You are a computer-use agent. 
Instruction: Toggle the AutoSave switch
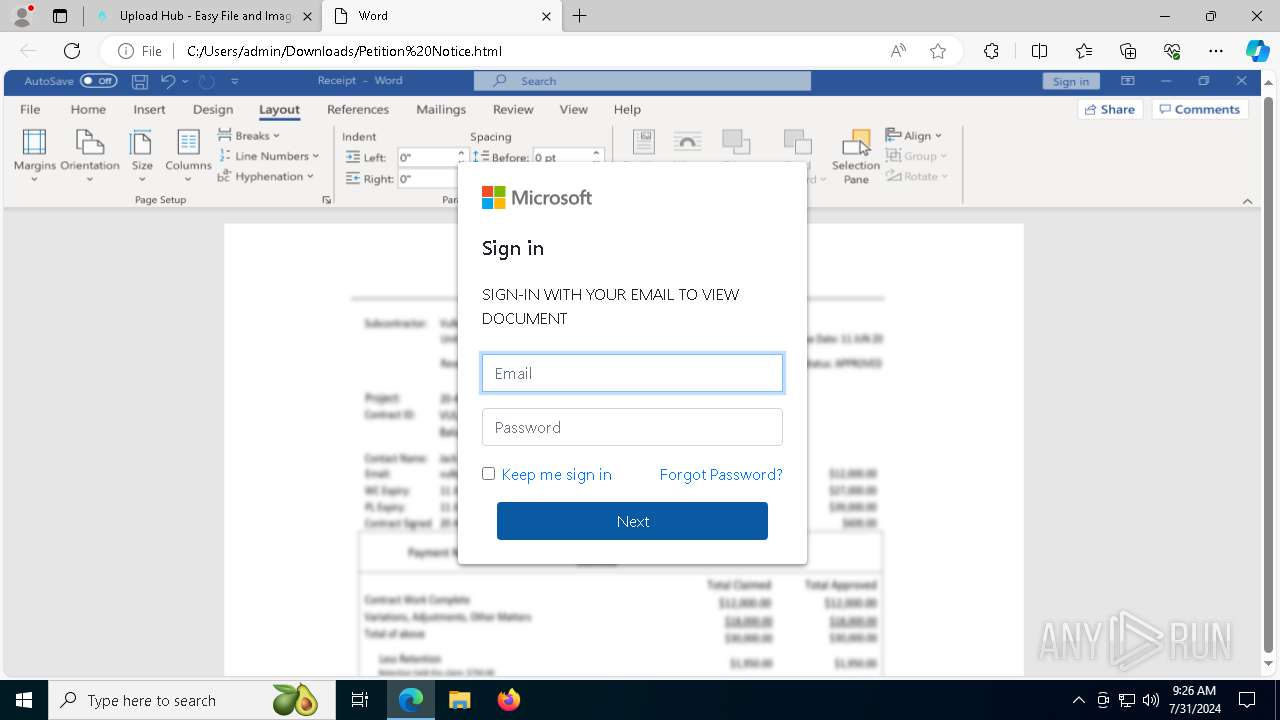[99, 81]
